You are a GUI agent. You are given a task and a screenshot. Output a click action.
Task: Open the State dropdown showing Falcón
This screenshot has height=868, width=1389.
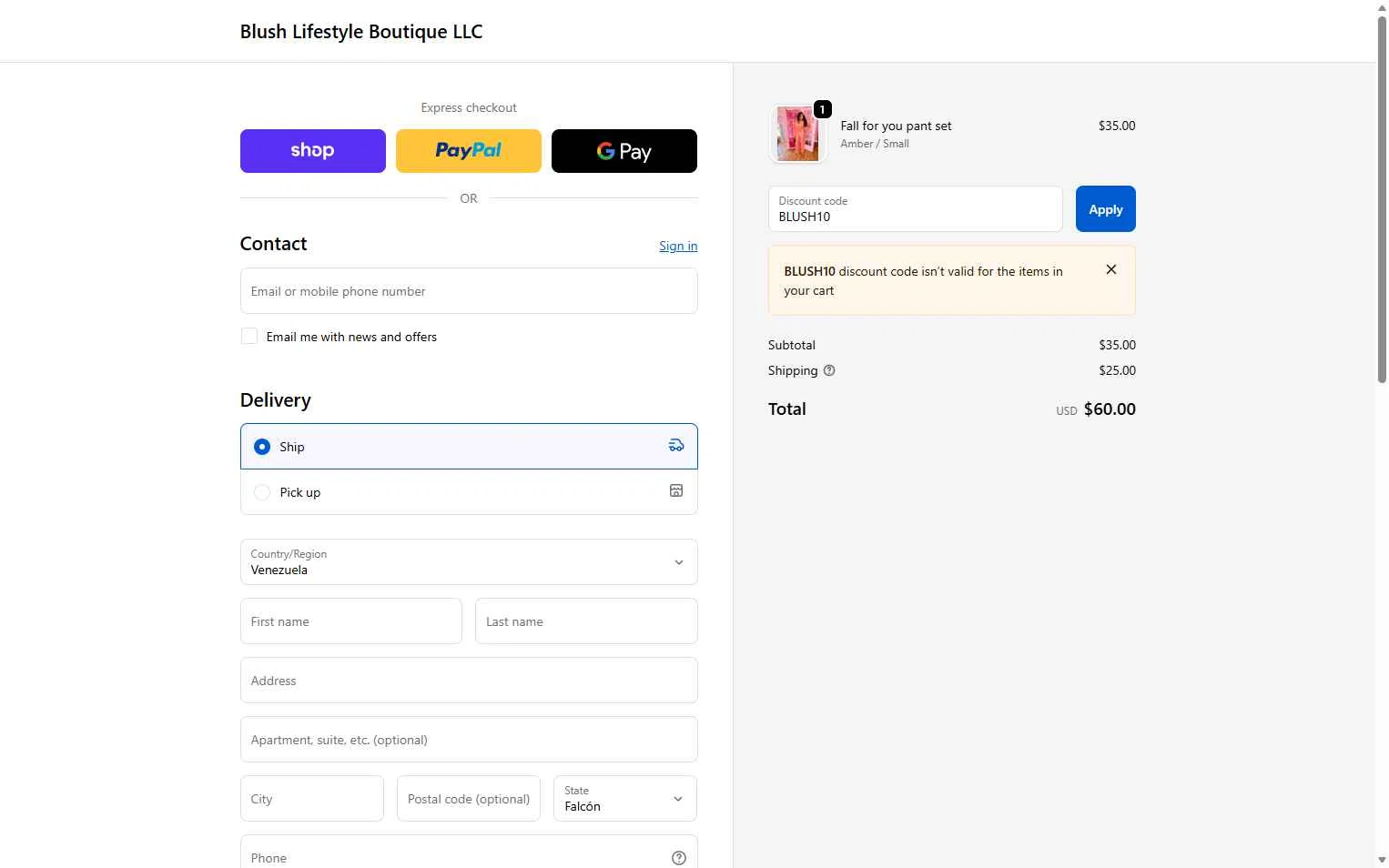pos(625,799)
